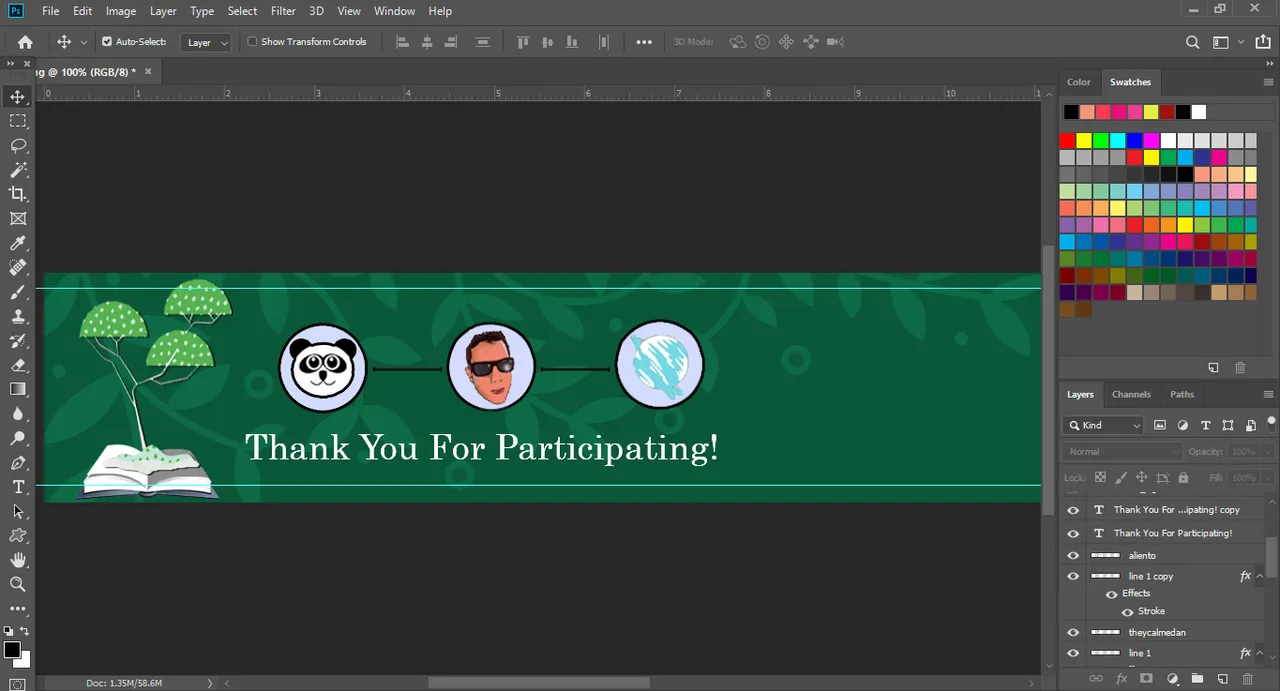This screenshot has height=691, width=1280.
Task: Select the Hand tool
Action: [18, 560]
